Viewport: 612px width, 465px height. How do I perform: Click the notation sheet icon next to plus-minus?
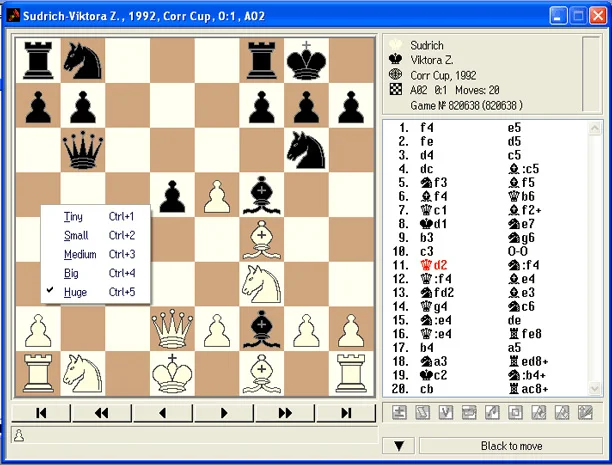(422, 413)
